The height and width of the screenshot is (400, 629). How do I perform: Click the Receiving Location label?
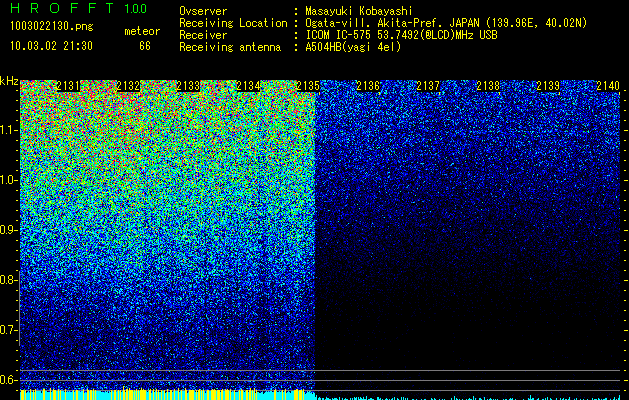click(233, 23)
